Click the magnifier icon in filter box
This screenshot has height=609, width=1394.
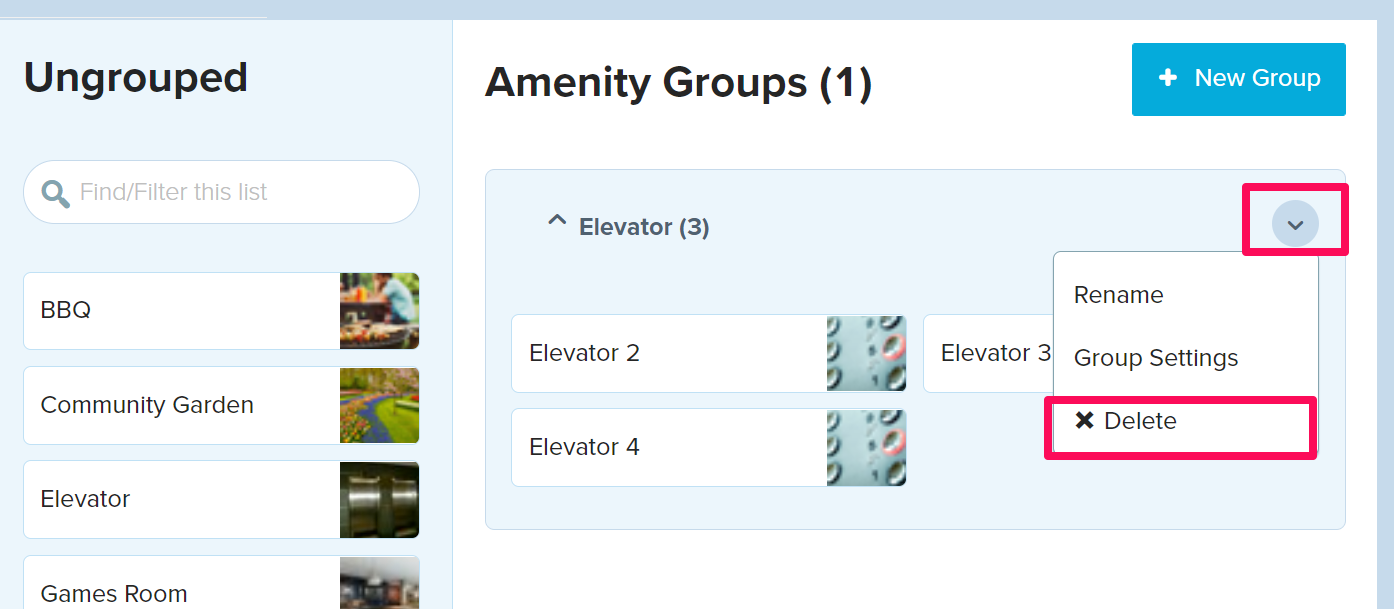click(x=55, y=193)
